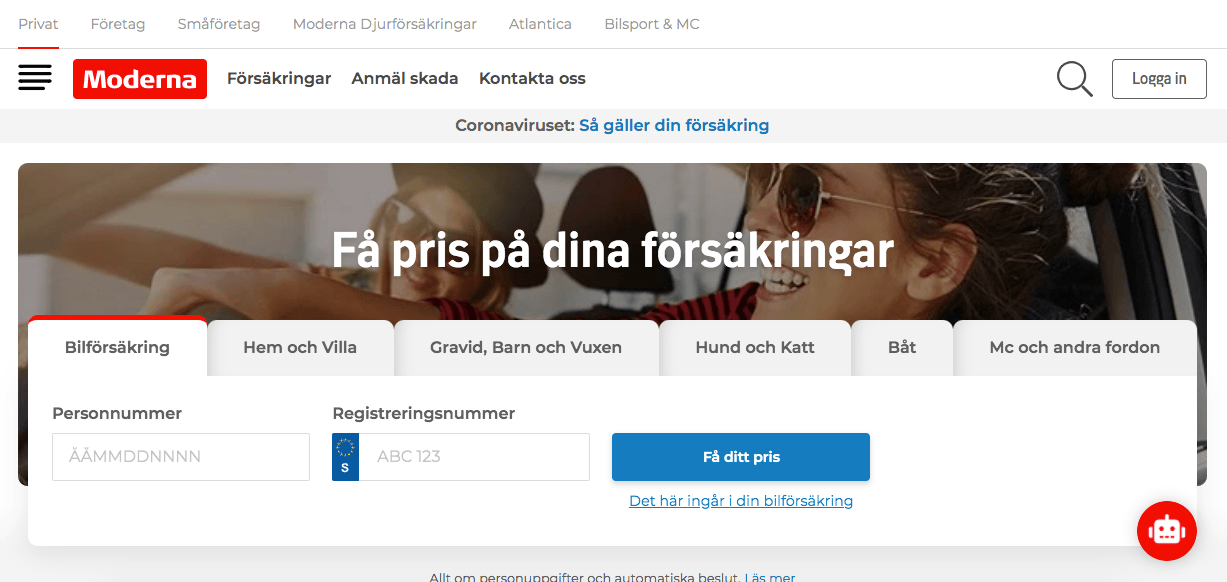Open the search magnifier icon

tap(1075, 79)
